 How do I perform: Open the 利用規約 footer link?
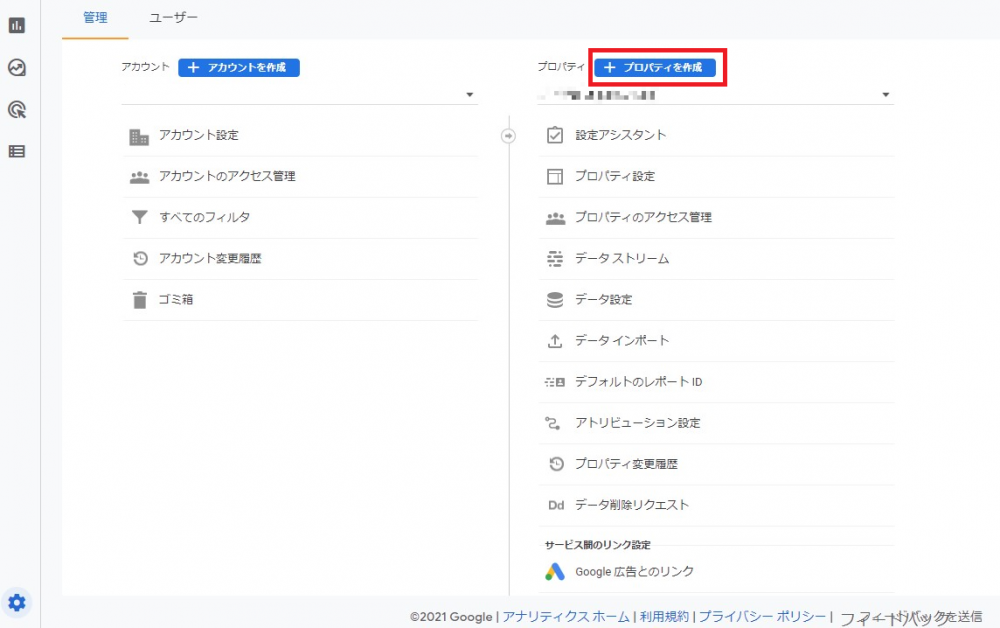(664, 617)
